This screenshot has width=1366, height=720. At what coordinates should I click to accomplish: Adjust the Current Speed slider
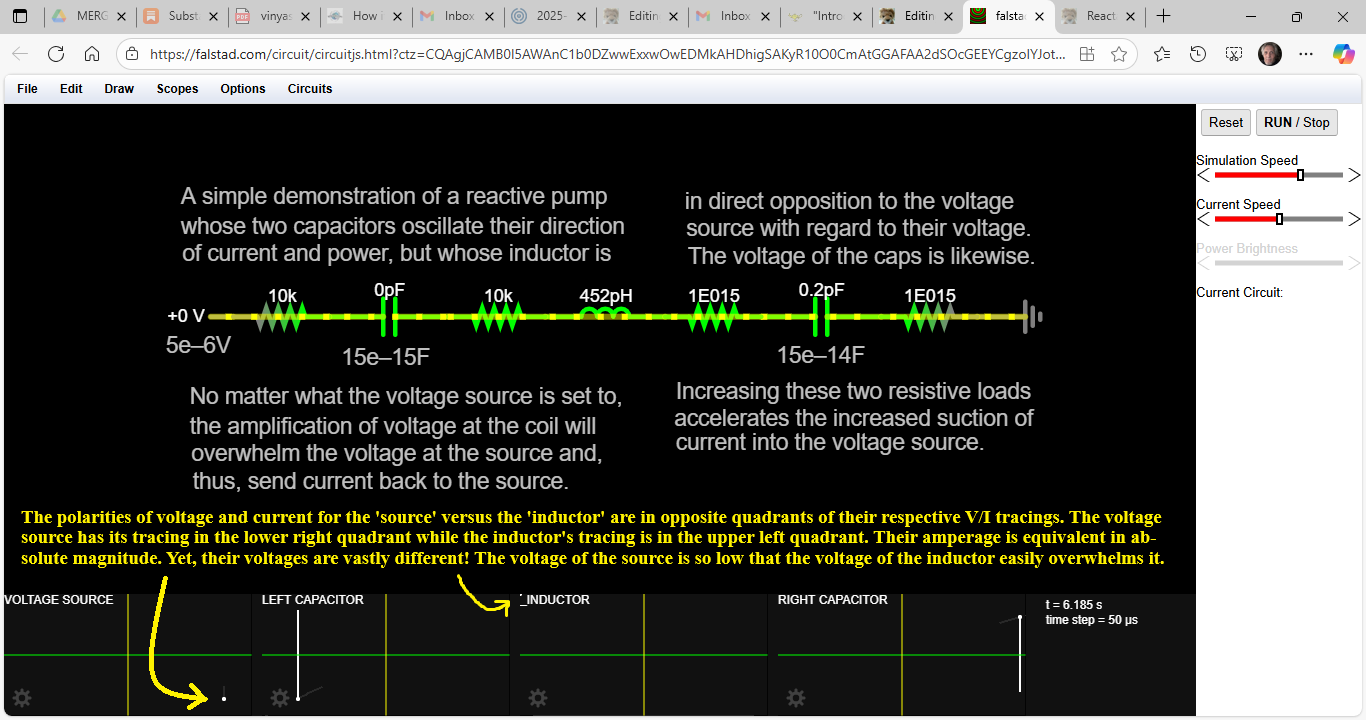coord(1279,219)
